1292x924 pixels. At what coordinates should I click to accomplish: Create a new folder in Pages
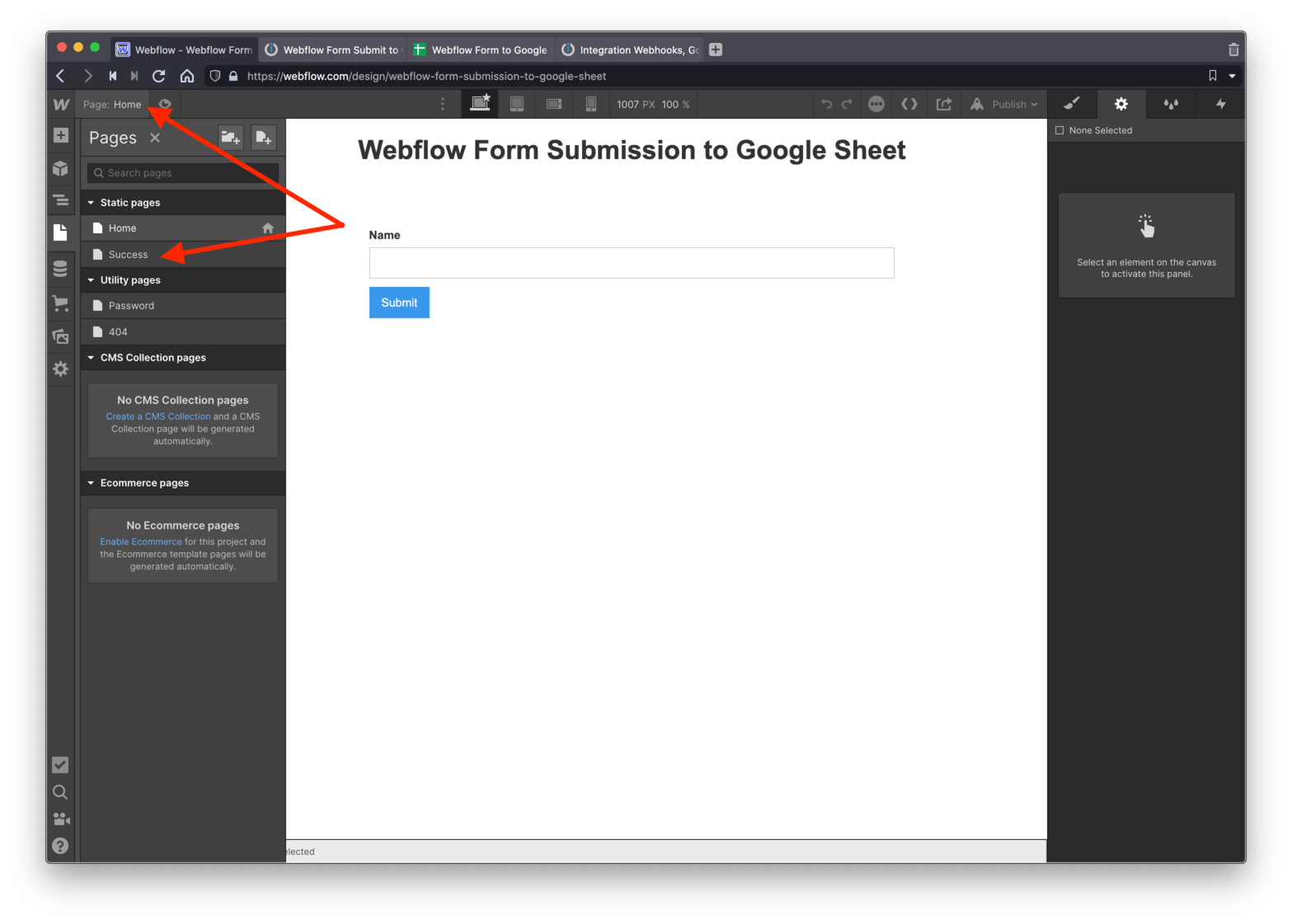point(230,138)
